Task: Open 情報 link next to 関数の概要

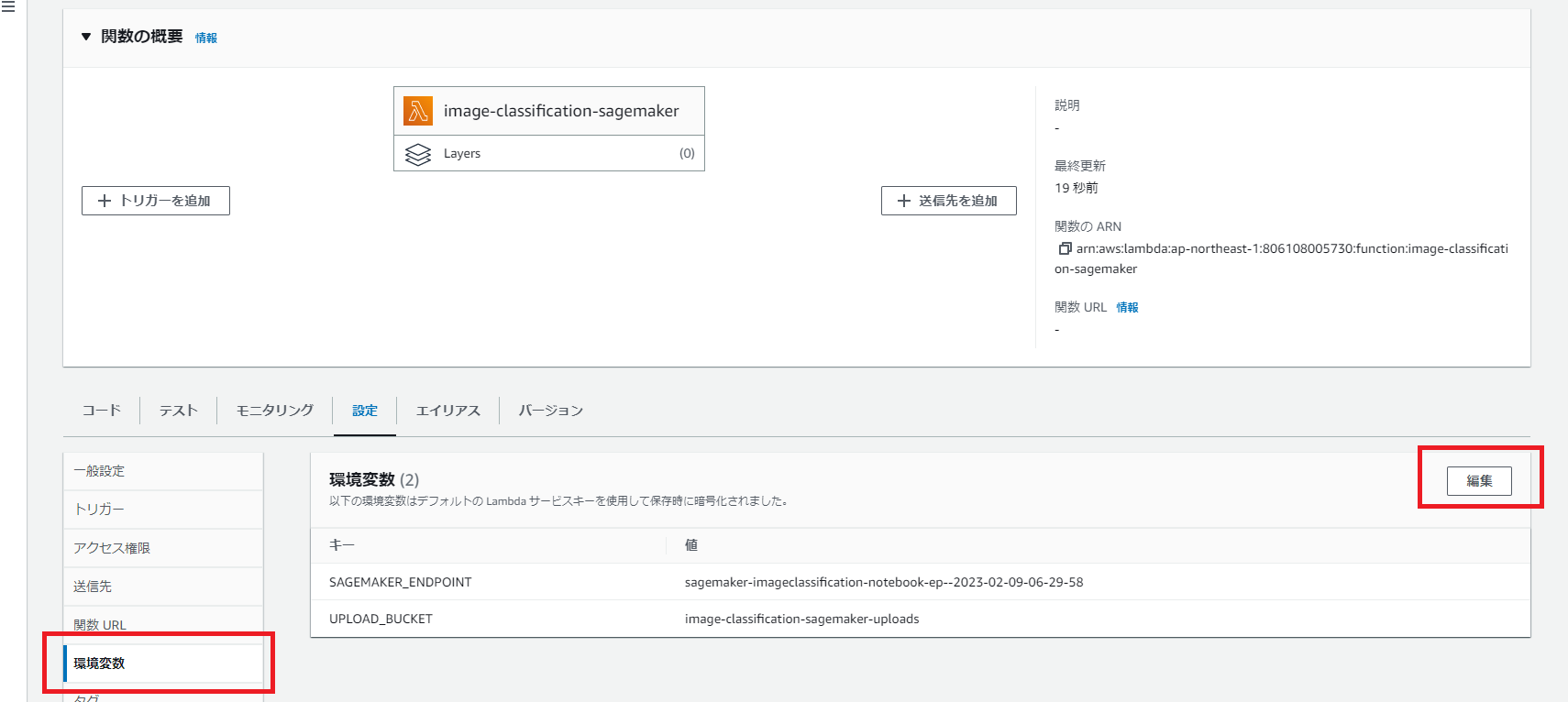Action: click(206, 38)
